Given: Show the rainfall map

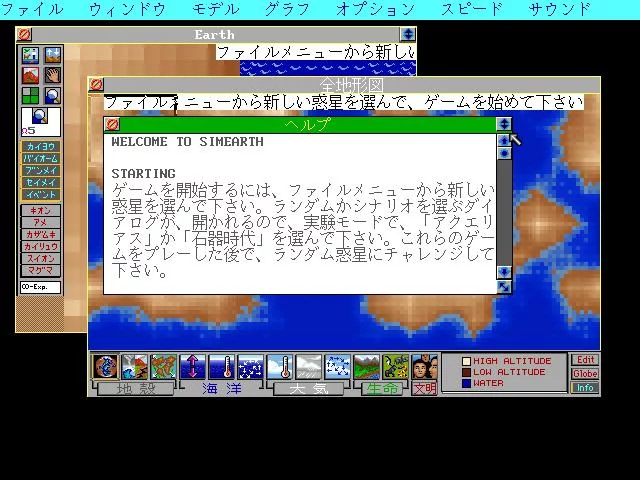Looking at the screenshot, I should (x=309, y=367).
